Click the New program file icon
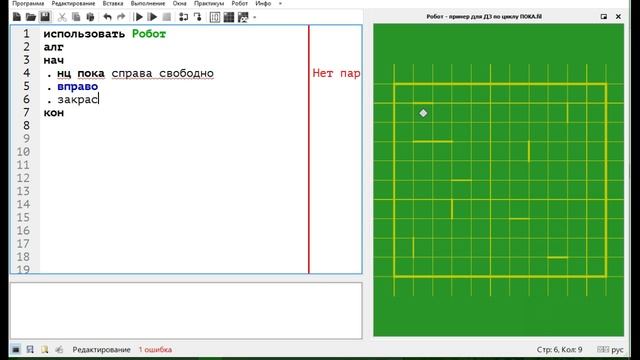 click(17, 17)
